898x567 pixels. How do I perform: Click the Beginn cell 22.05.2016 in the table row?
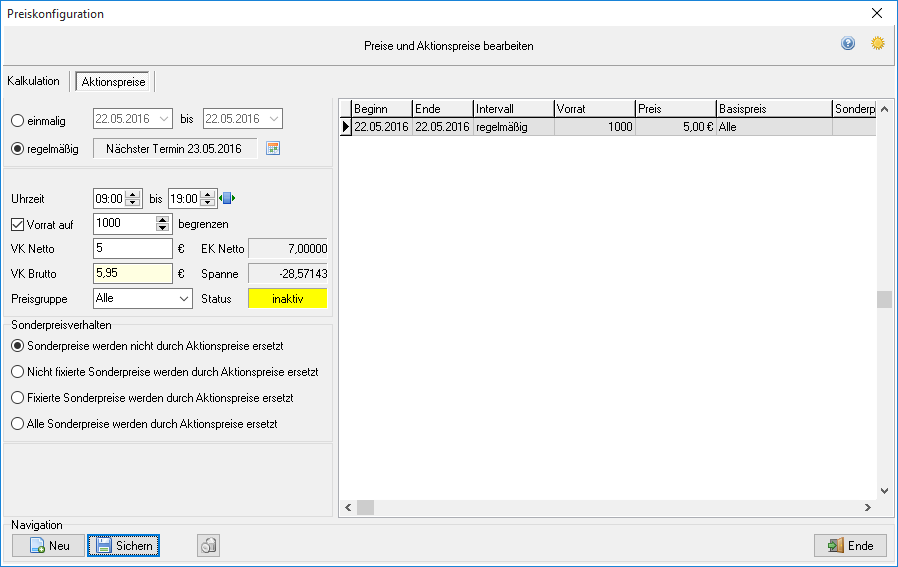pos(382,127)
